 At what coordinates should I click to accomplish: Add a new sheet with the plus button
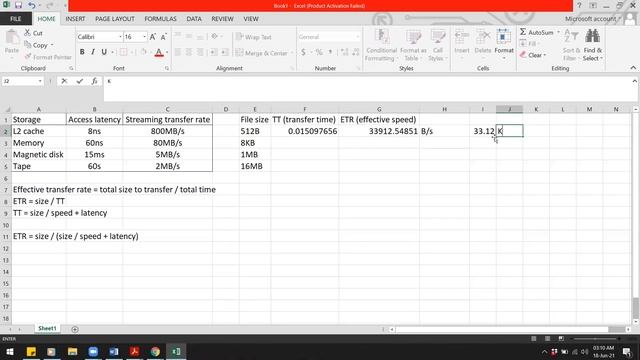[x=75, y=329]
